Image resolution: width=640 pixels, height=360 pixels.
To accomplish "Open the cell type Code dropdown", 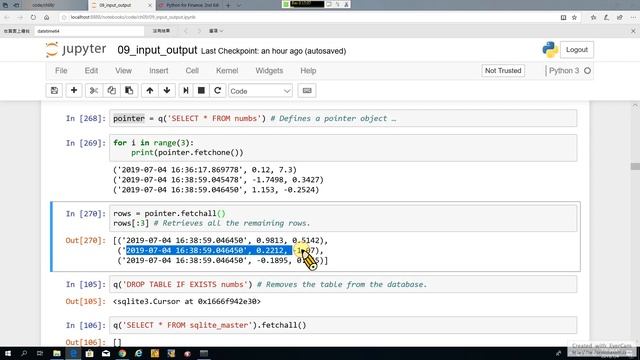I will click(x=260, y=91).
